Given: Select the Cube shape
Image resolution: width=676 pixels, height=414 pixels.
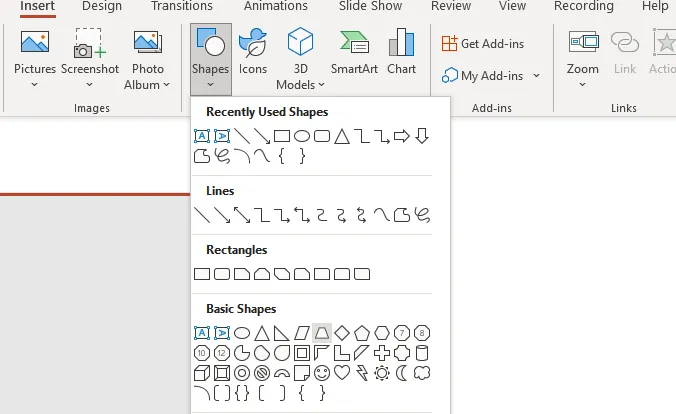Looking at the screenshot, I should click(201, 373).
